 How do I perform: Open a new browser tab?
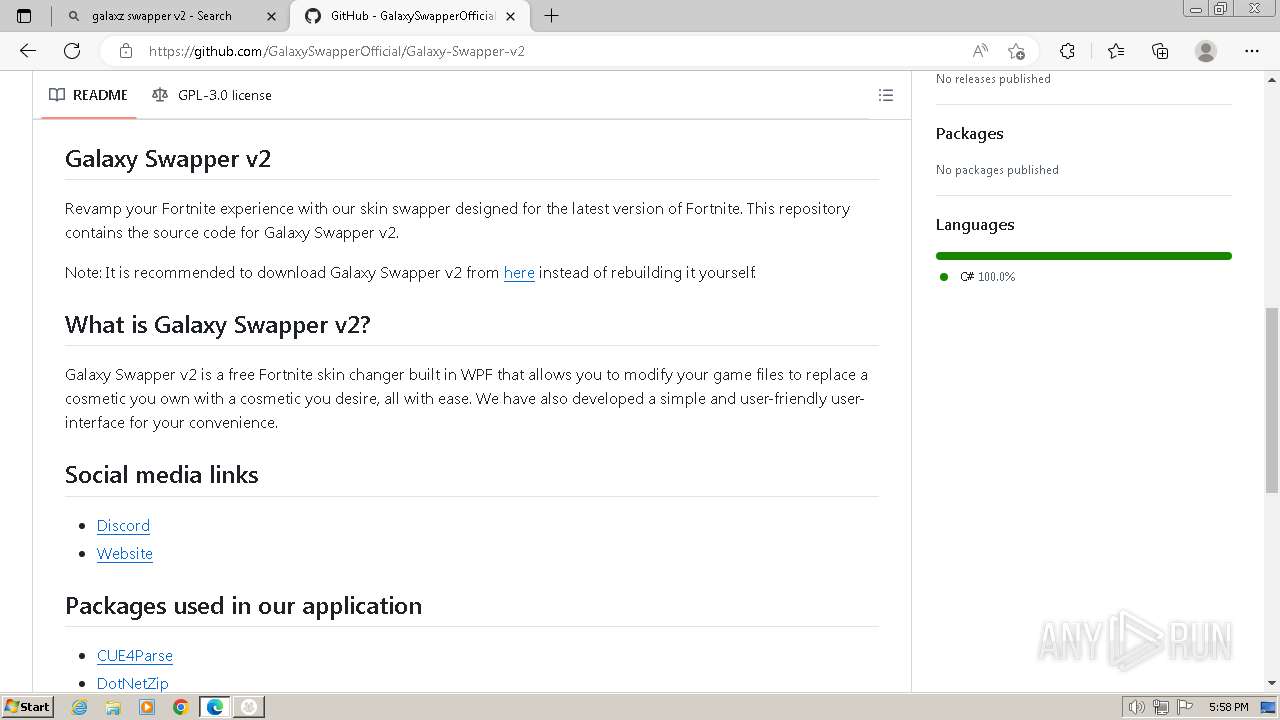click(x=551, y=16)
